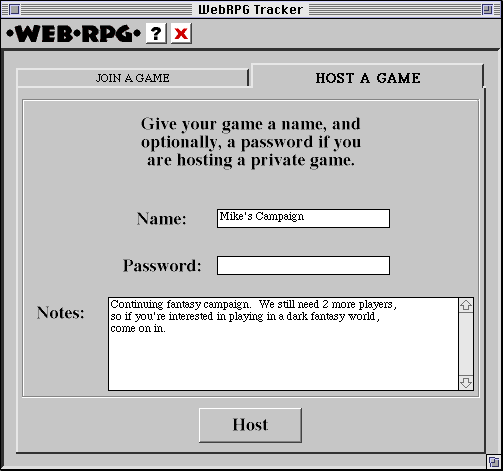Click the Name: label
The height and width of the screenshot is (471, 503).
161,219
